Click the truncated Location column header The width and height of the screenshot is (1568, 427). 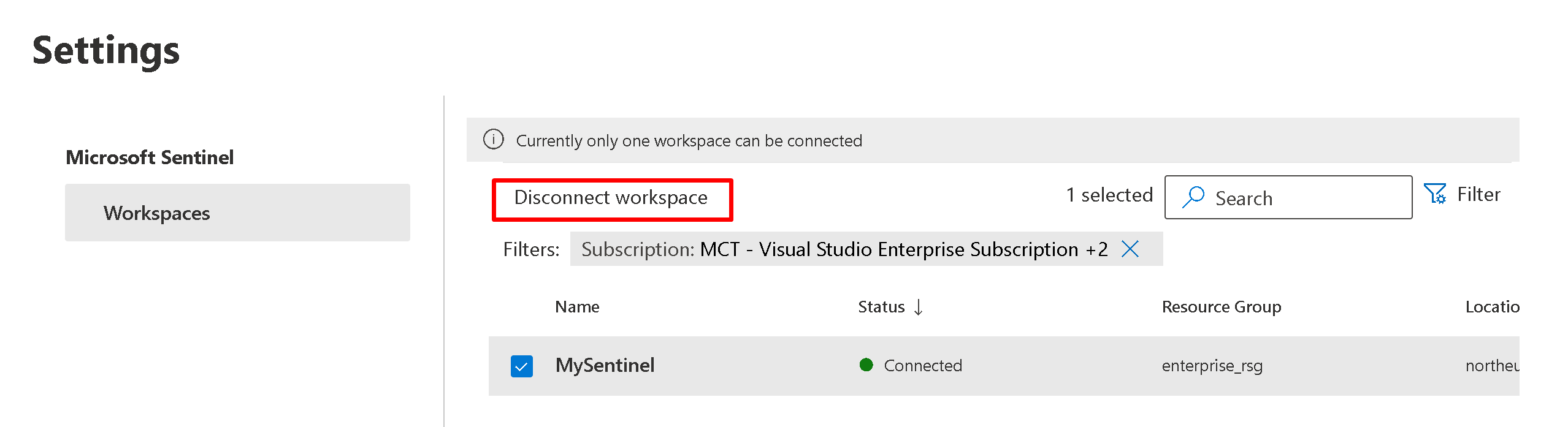(x=1491, y=307)
